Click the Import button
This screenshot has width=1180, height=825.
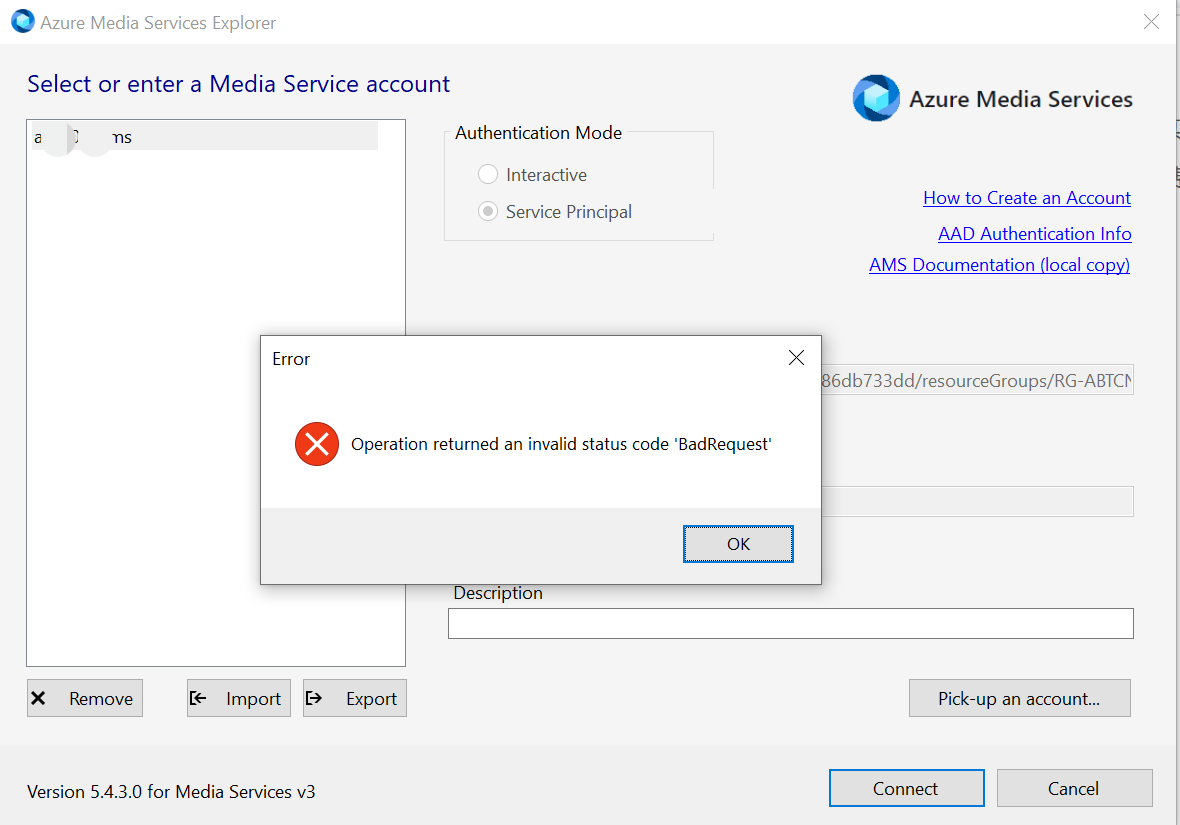point(239,699)
